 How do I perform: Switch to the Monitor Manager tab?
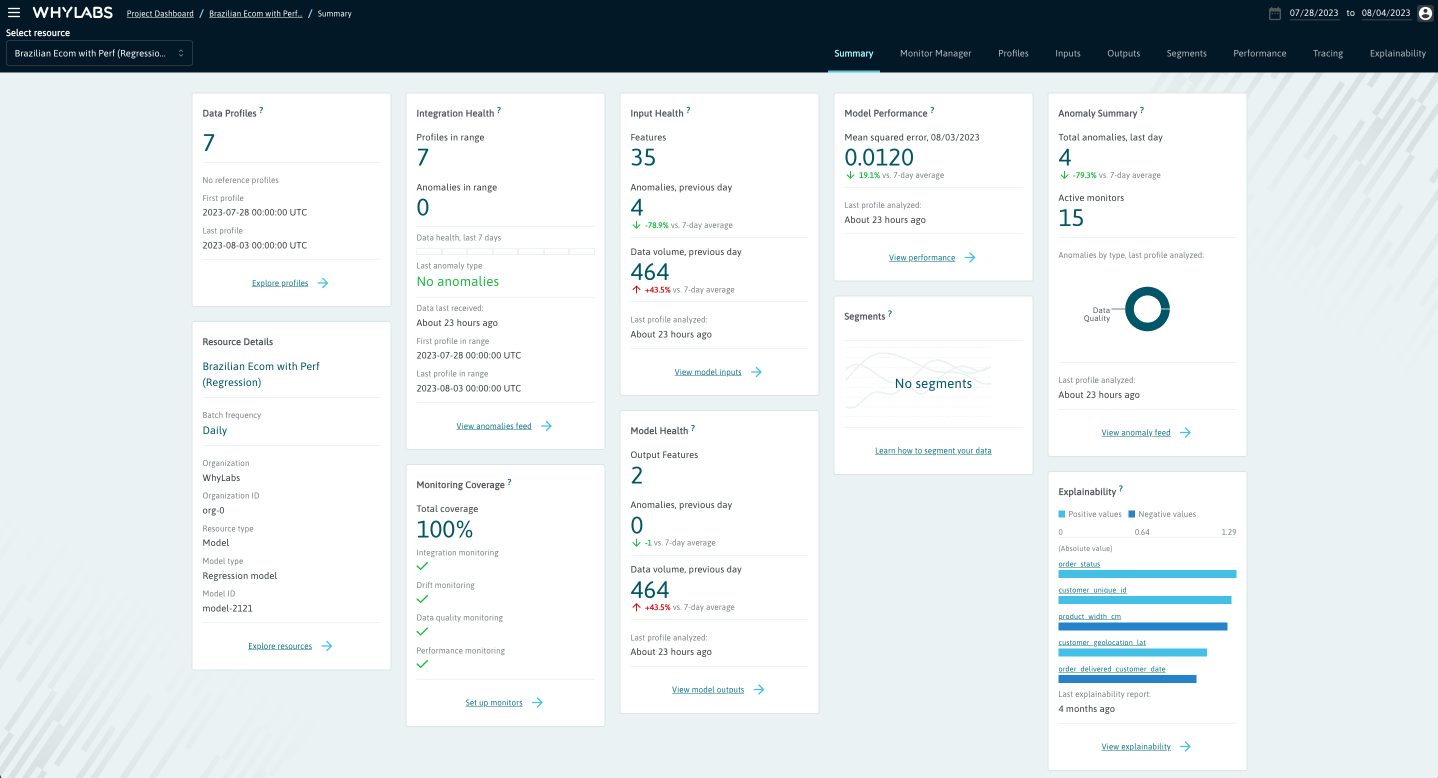(x=935, y=53)
